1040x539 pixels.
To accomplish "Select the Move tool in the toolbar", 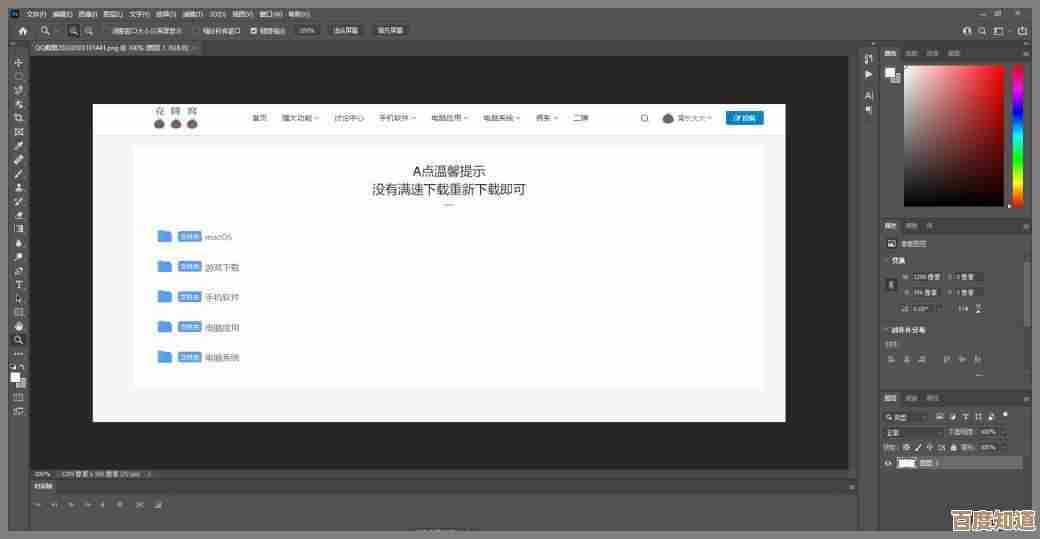I will pyautogui.click(x=19, y=62).
